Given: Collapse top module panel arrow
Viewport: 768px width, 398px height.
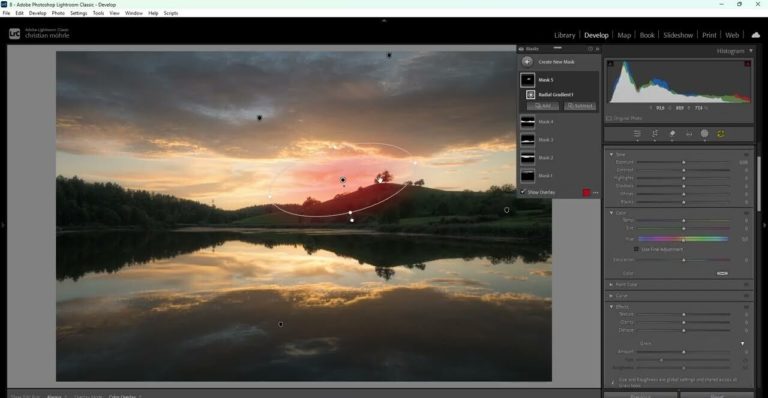Looking at the screenshot, I should click(384, 21).
